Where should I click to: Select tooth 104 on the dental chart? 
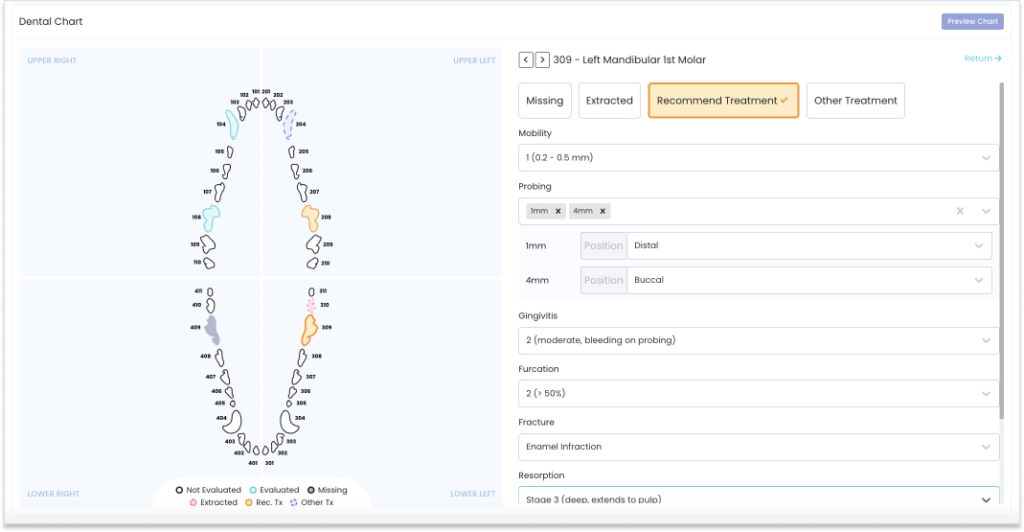pos(232,124)
